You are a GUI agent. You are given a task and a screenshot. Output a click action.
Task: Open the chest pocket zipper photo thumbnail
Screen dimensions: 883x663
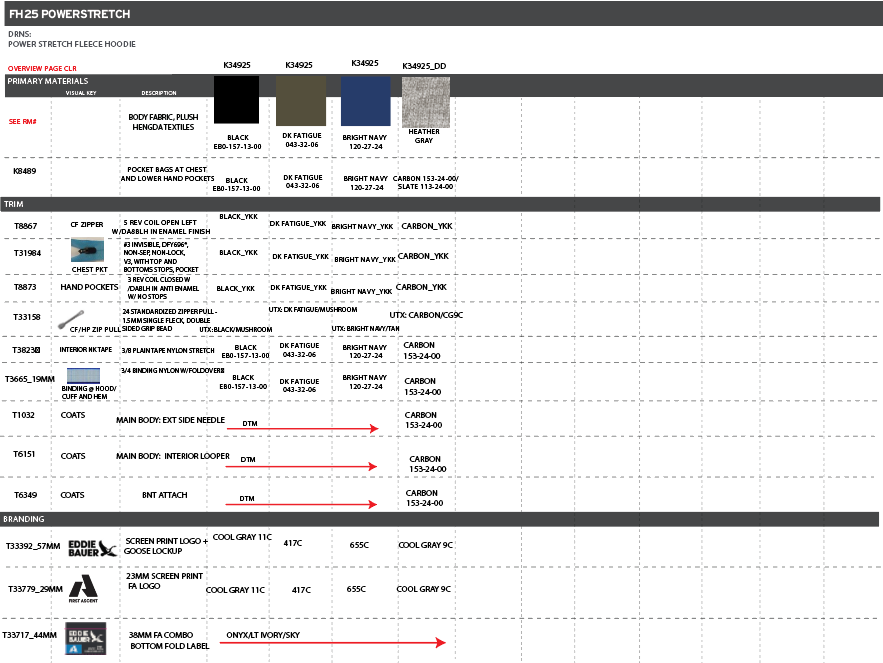tap(87, 250)
